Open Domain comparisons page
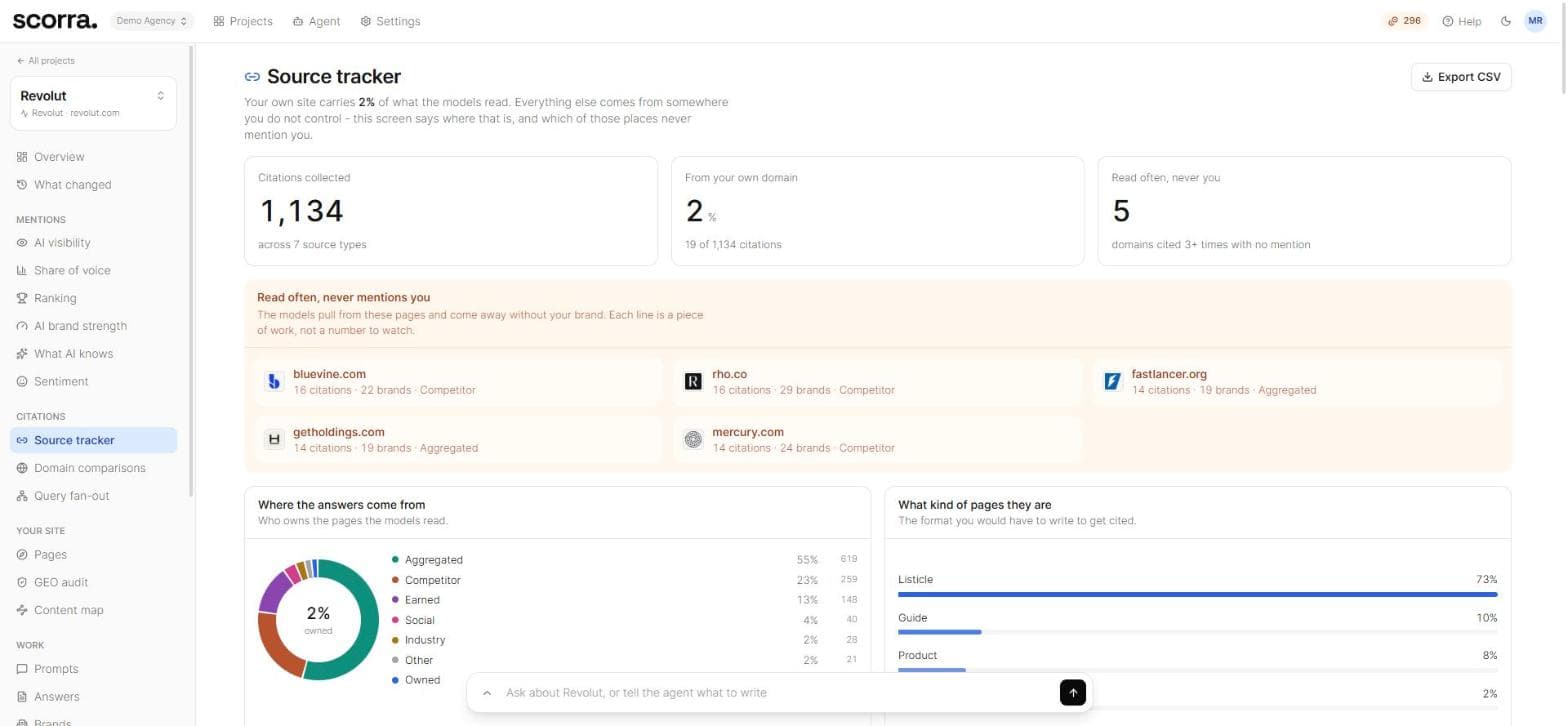 click(93, 468)
